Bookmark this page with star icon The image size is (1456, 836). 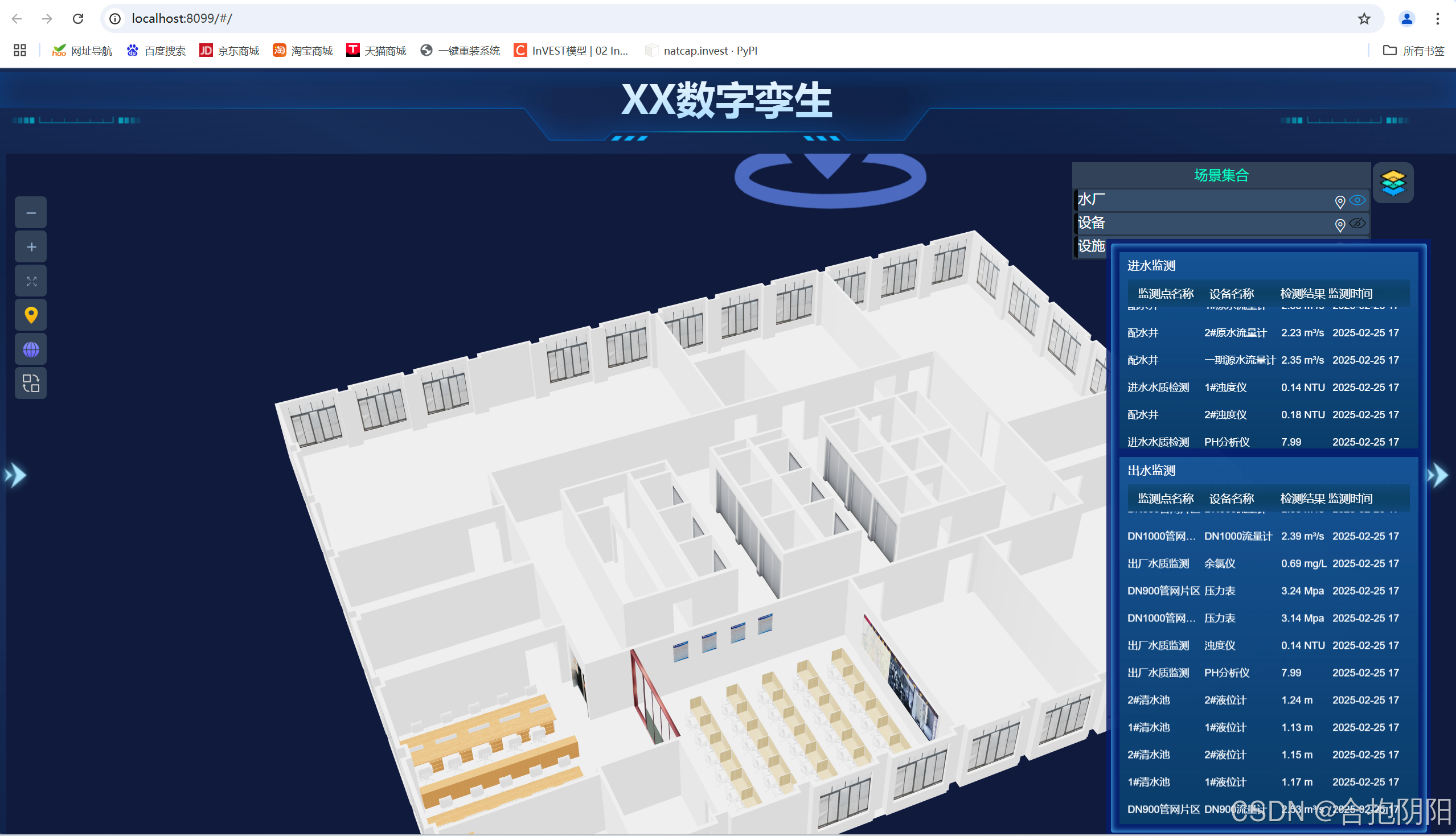coord(1364,18)
